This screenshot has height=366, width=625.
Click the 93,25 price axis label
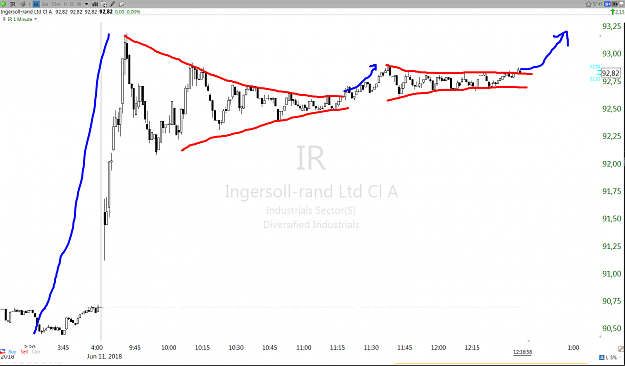click(611, 26)
